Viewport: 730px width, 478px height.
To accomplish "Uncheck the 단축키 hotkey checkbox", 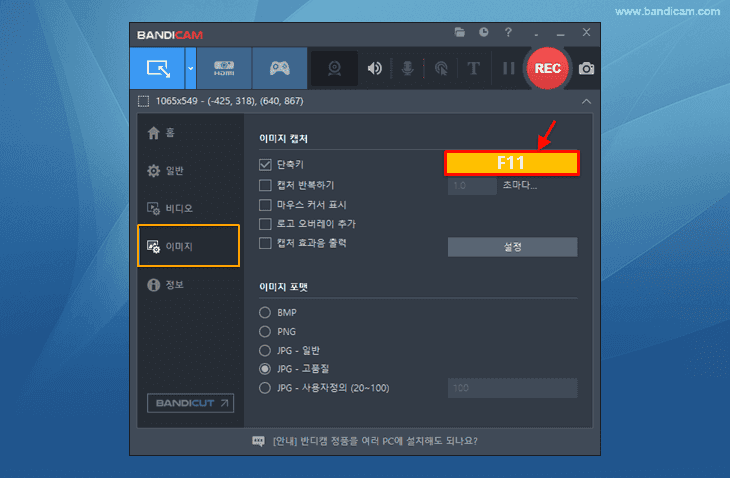I will point(265,164).
